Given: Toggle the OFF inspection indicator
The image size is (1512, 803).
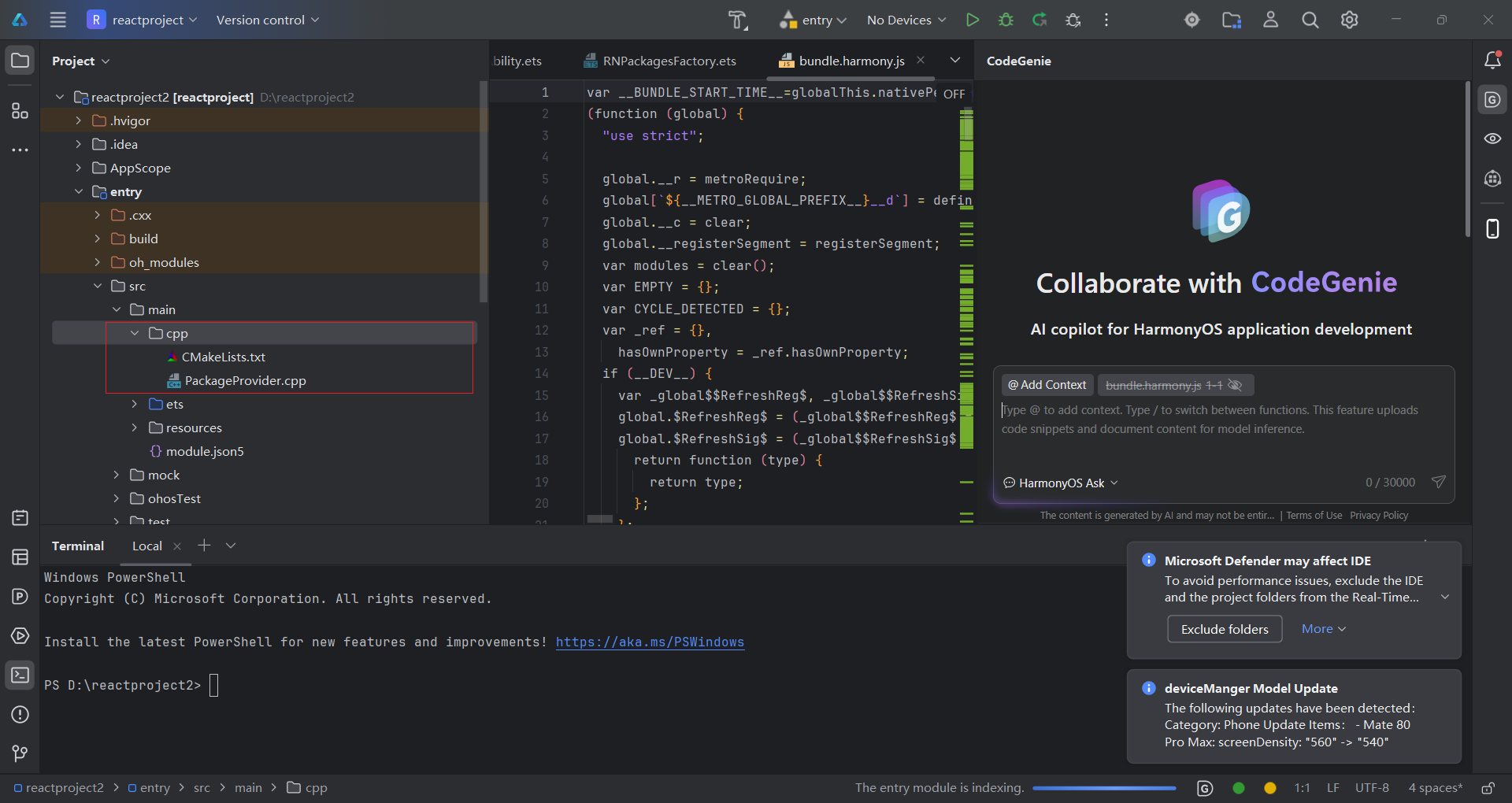Looking at the screenshot, I should [x=954, y=94].
